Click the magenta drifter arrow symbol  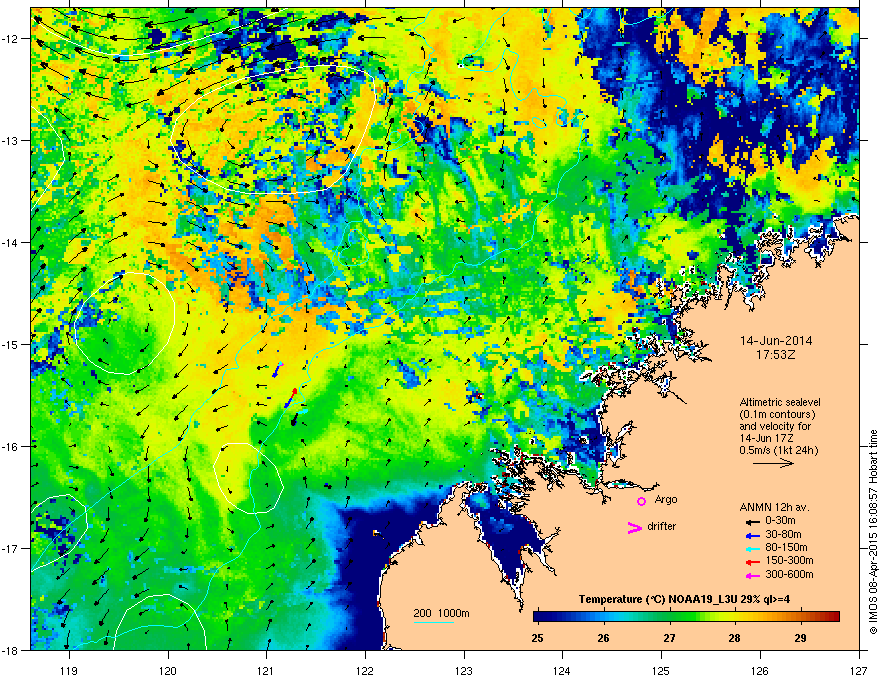[x=634, y=527]
